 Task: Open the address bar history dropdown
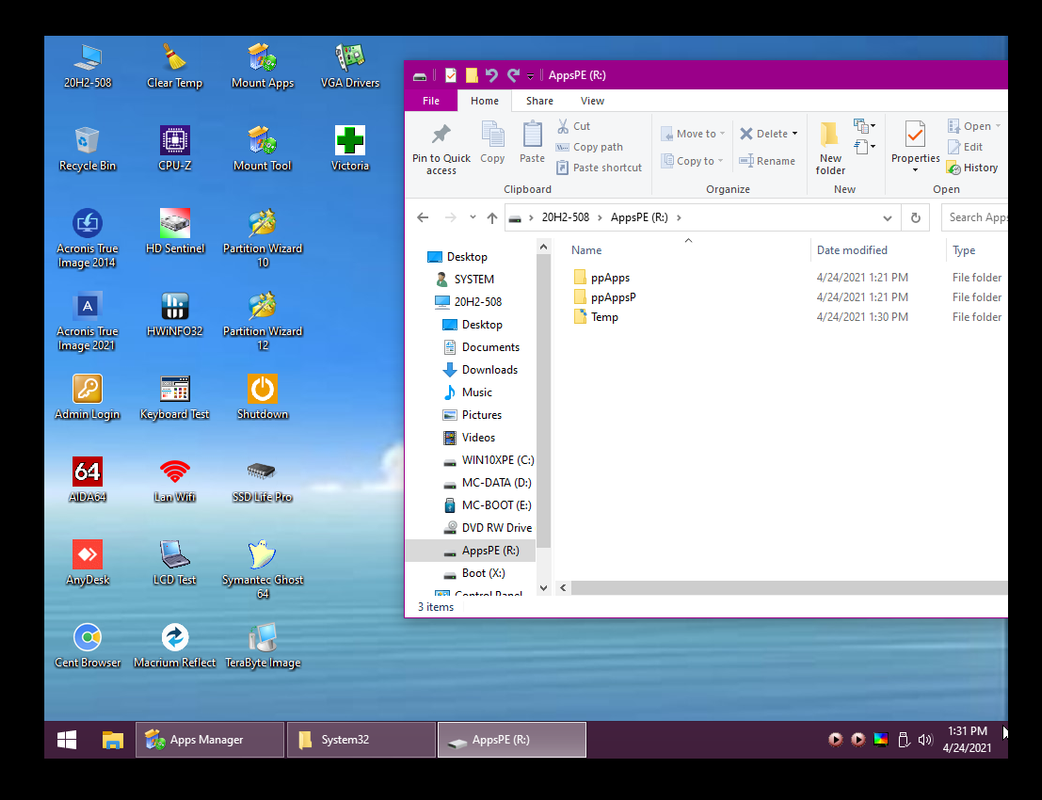click(887, 218)
